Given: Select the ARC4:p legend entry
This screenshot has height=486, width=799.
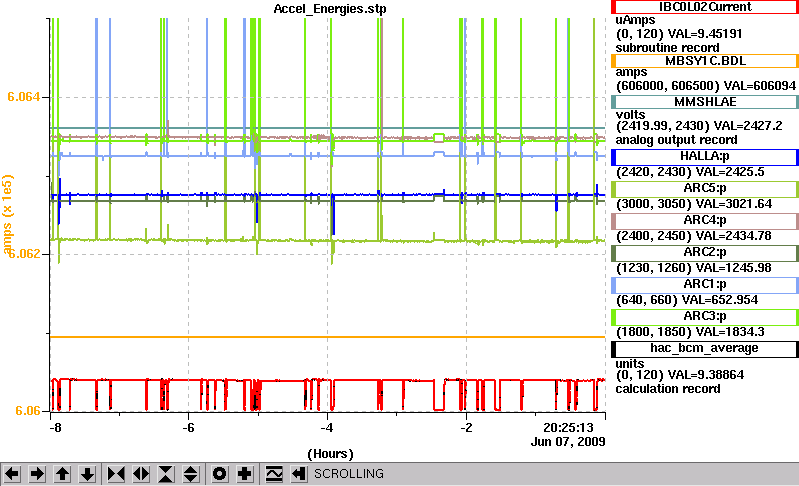Looking at the screenshot, I should tap(705, 221).
